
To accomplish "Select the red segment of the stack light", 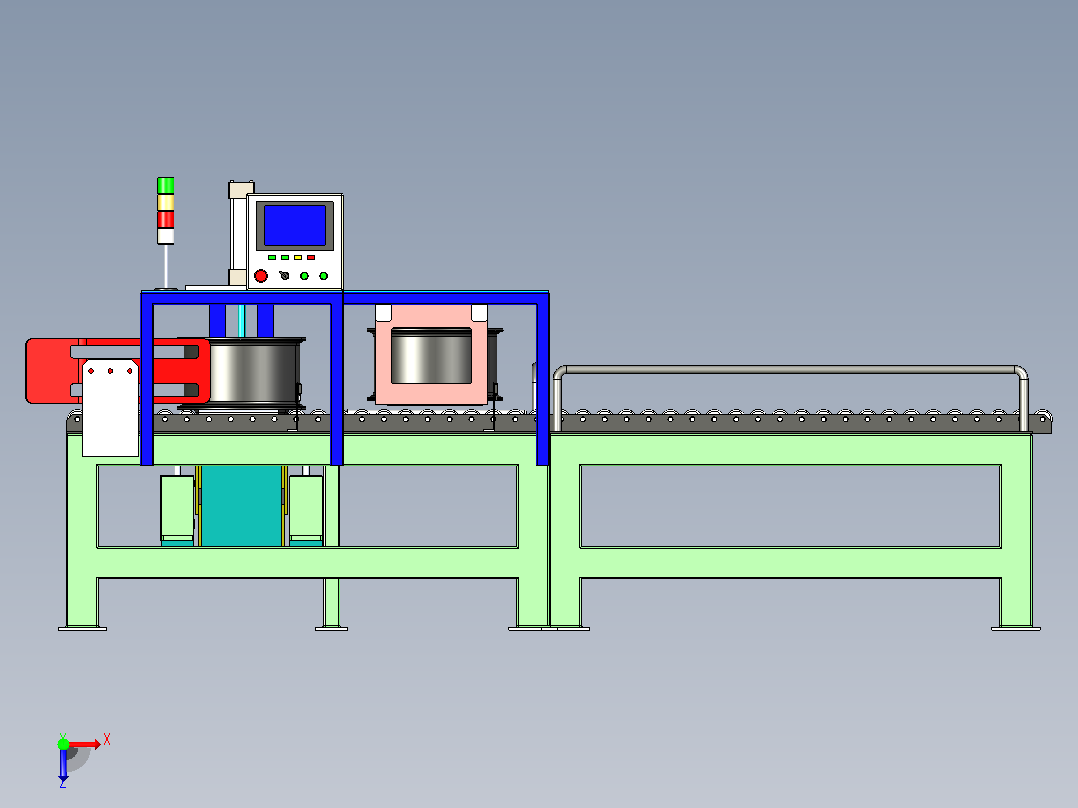I will coord(166,219).
